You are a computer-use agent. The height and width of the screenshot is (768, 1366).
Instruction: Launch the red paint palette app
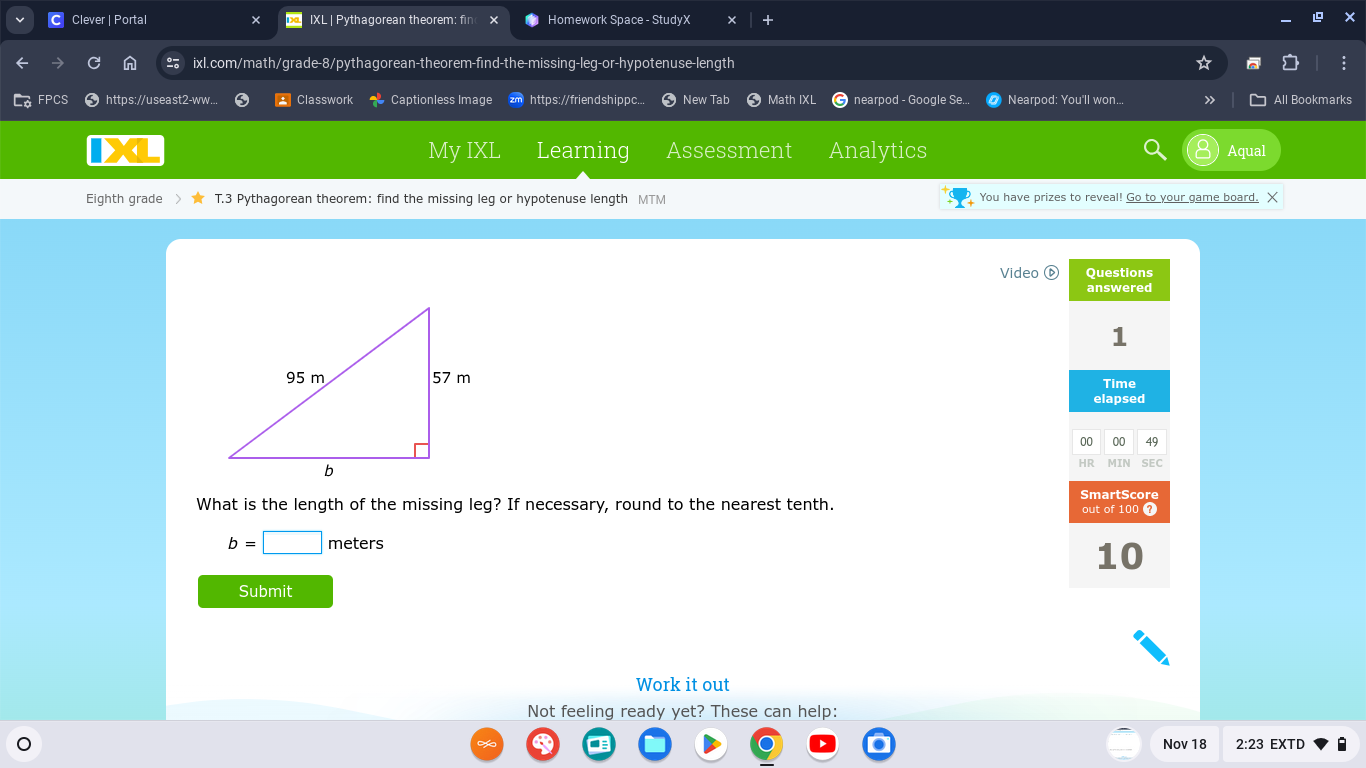coord(543,744)
